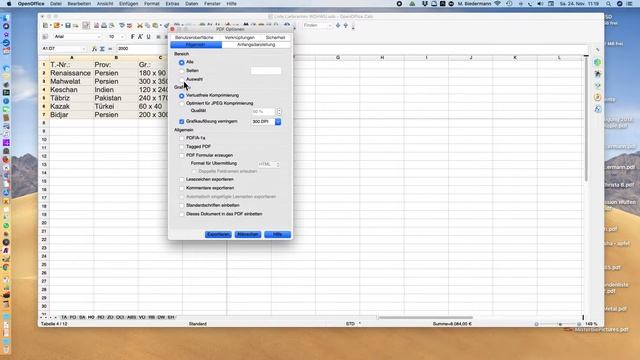Image resolution: width=640 pixels, height=360 pixels.
Task: Open the Arial font name dropdown
Action: coord(98,37)
